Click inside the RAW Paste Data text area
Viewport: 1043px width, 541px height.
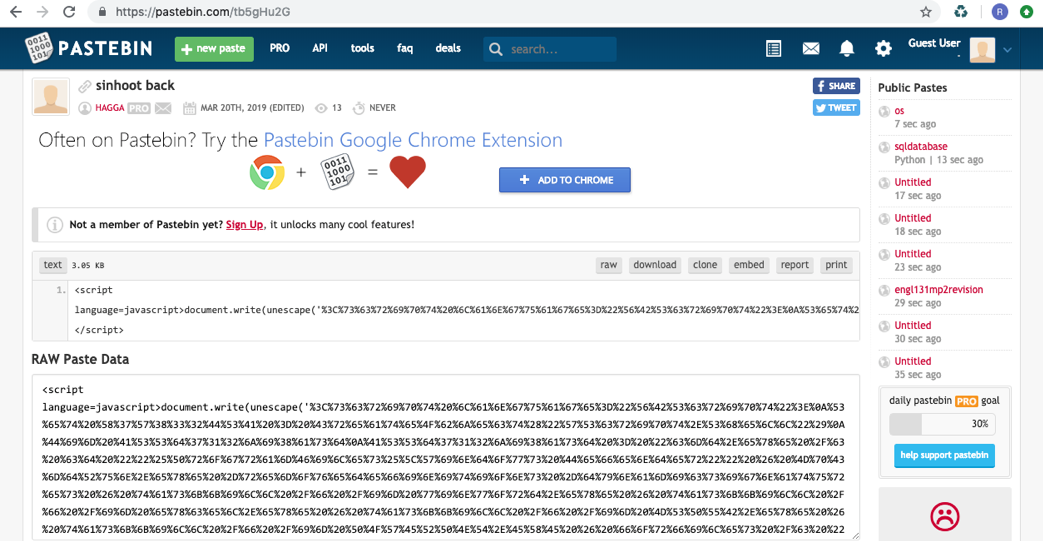[x=446, y=457]
